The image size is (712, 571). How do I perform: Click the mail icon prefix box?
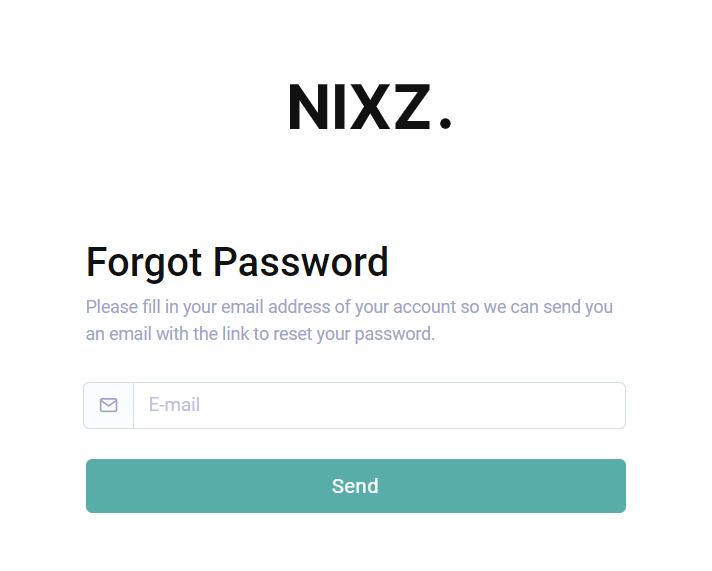109,405
